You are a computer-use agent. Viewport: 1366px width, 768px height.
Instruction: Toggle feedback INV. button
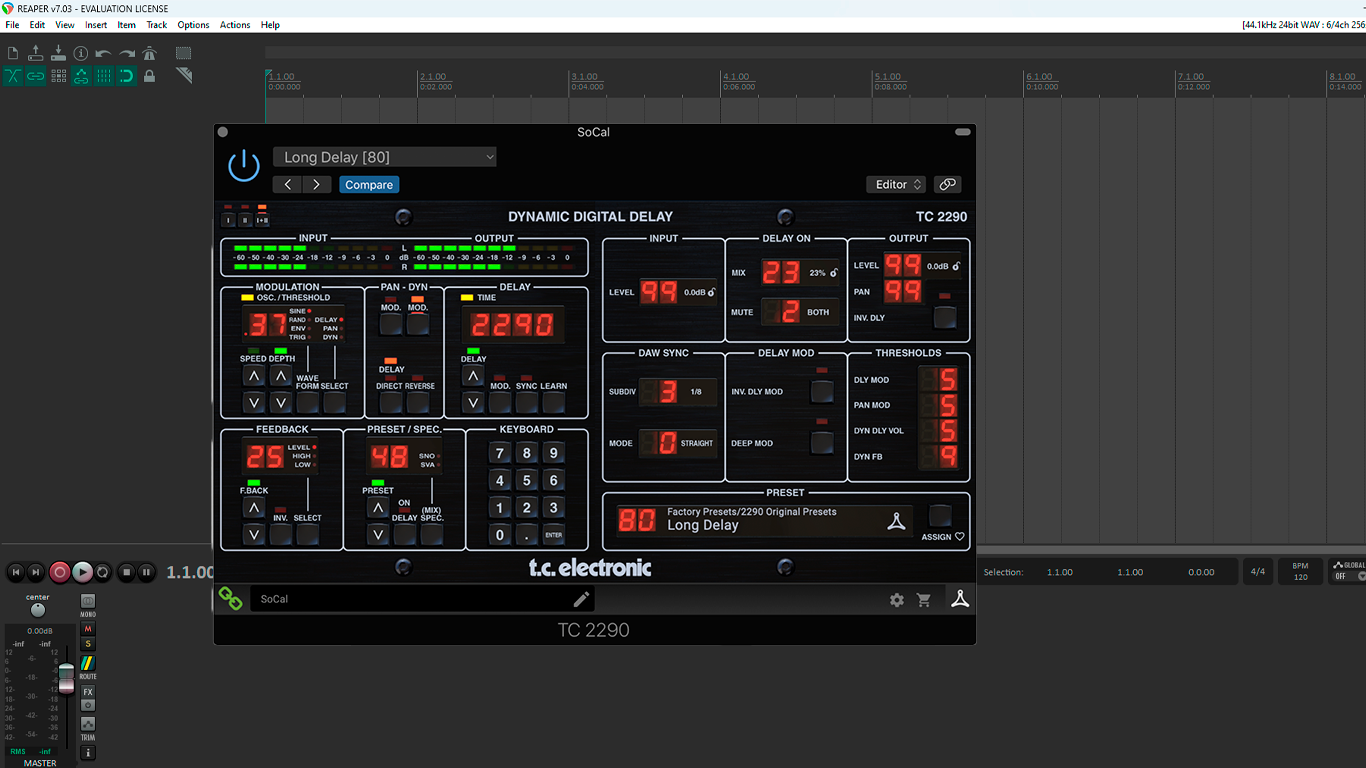pyautogui.click(x=281, y=534)
